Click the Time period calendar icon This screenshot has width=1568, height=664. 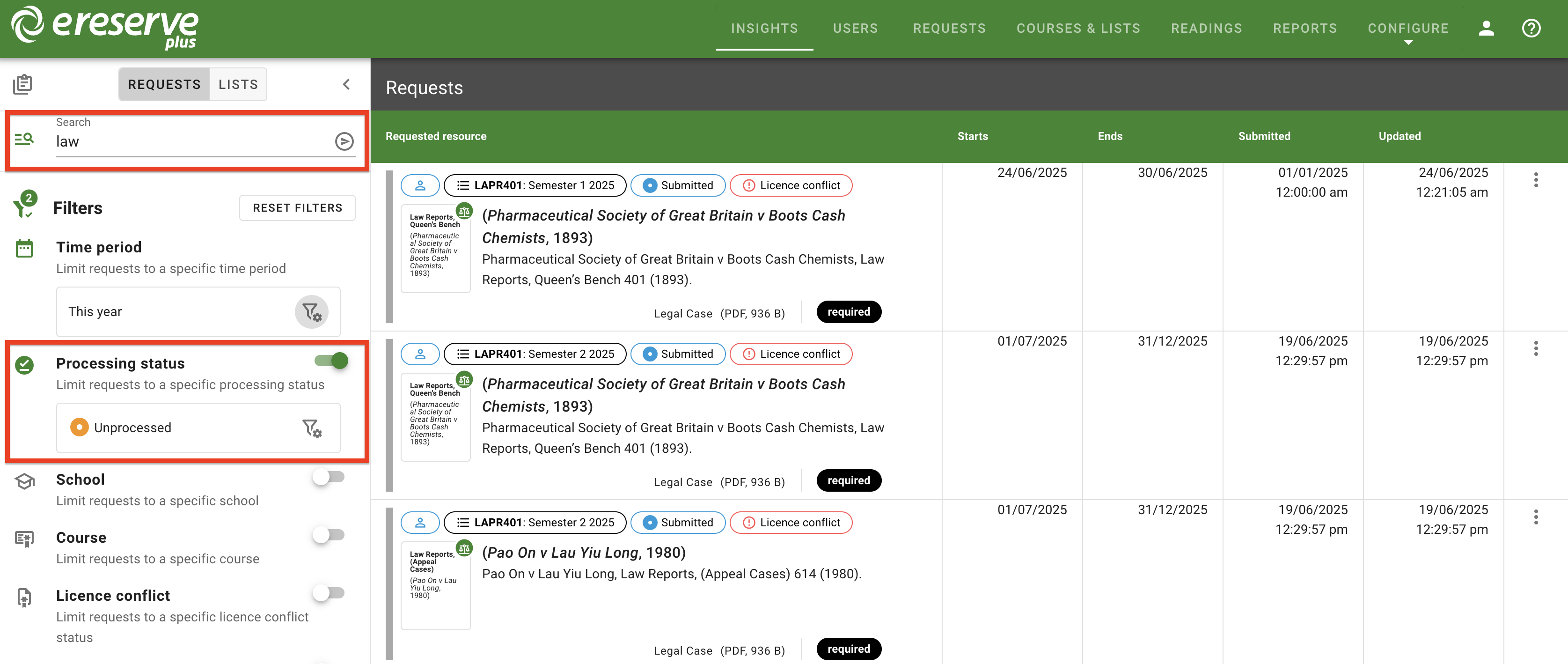coord(24,248)
